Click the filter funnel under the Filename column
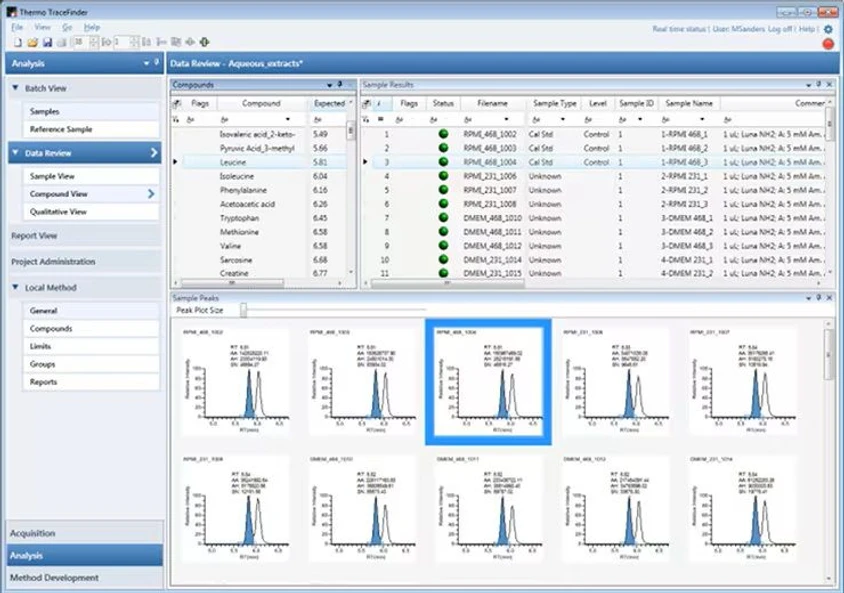The width and height of the screenshot is (844, 593). [x=467, y=119]
